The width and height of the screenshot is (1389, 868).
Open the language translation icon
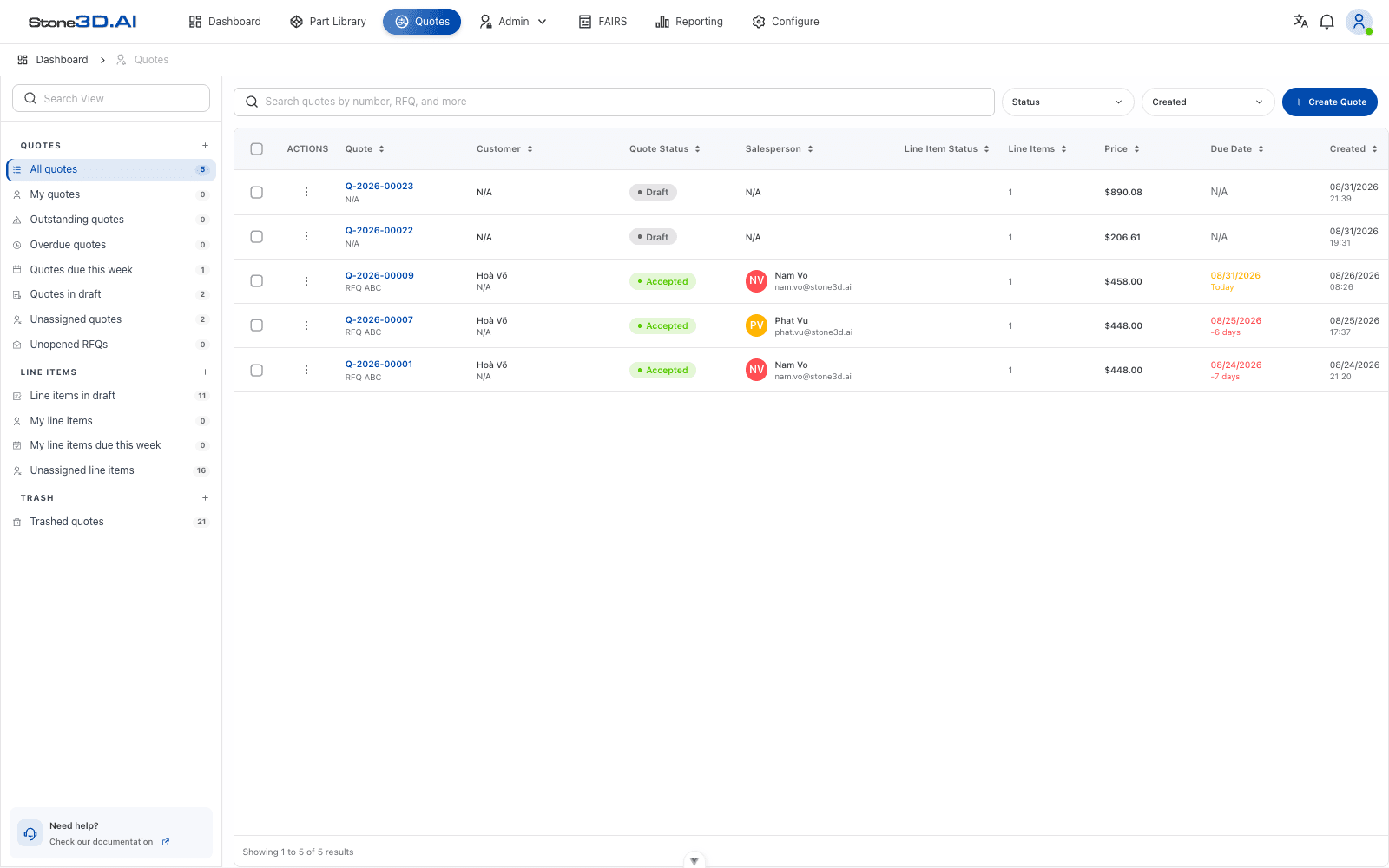point(1300,22)
